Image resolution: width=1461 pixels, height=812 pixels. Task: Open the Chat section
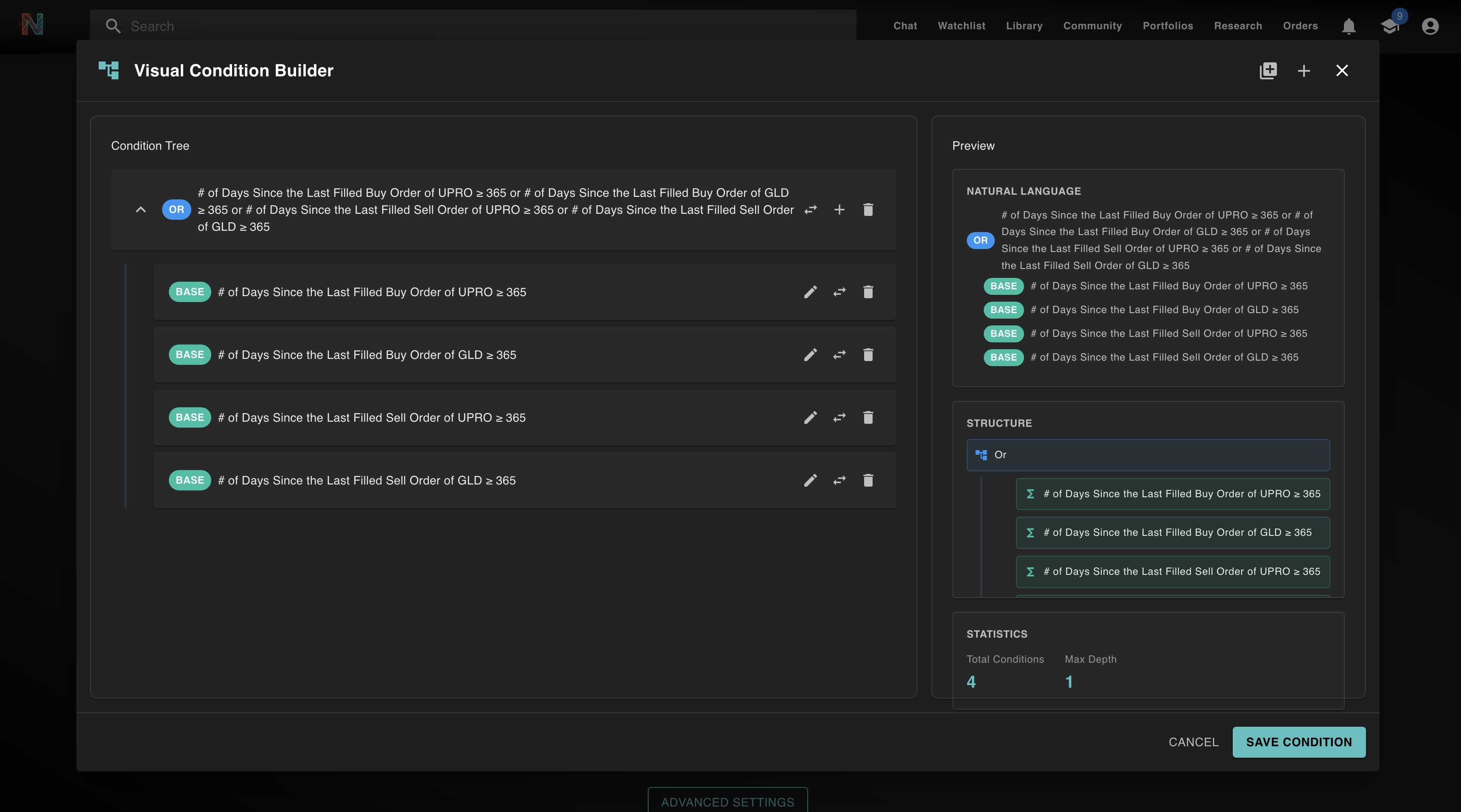pos(904,26)
